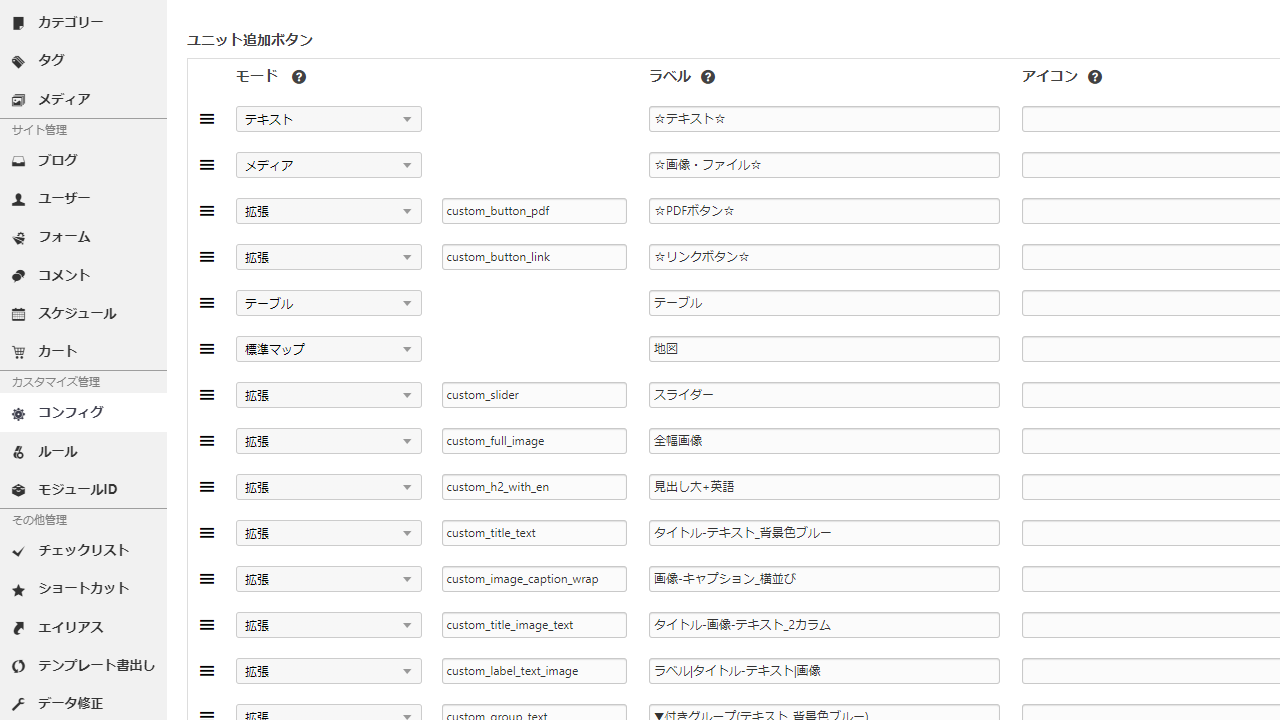Viewport: 1280px width, 720px height.
Task: Click the help icon next to モード
Action: point(299,77)
